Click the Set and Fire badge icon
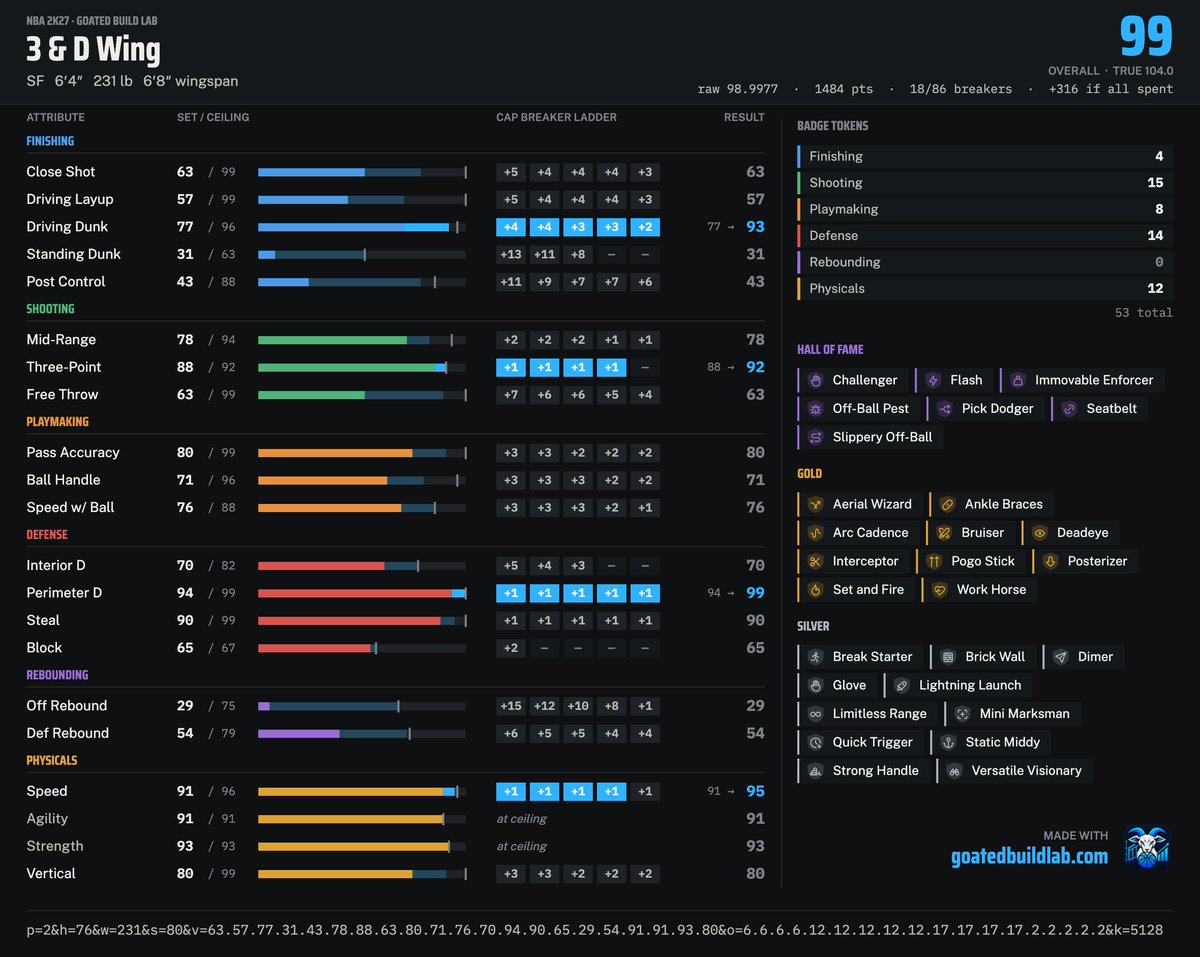Screen dimensions: 1200x957 click(815, 590)
